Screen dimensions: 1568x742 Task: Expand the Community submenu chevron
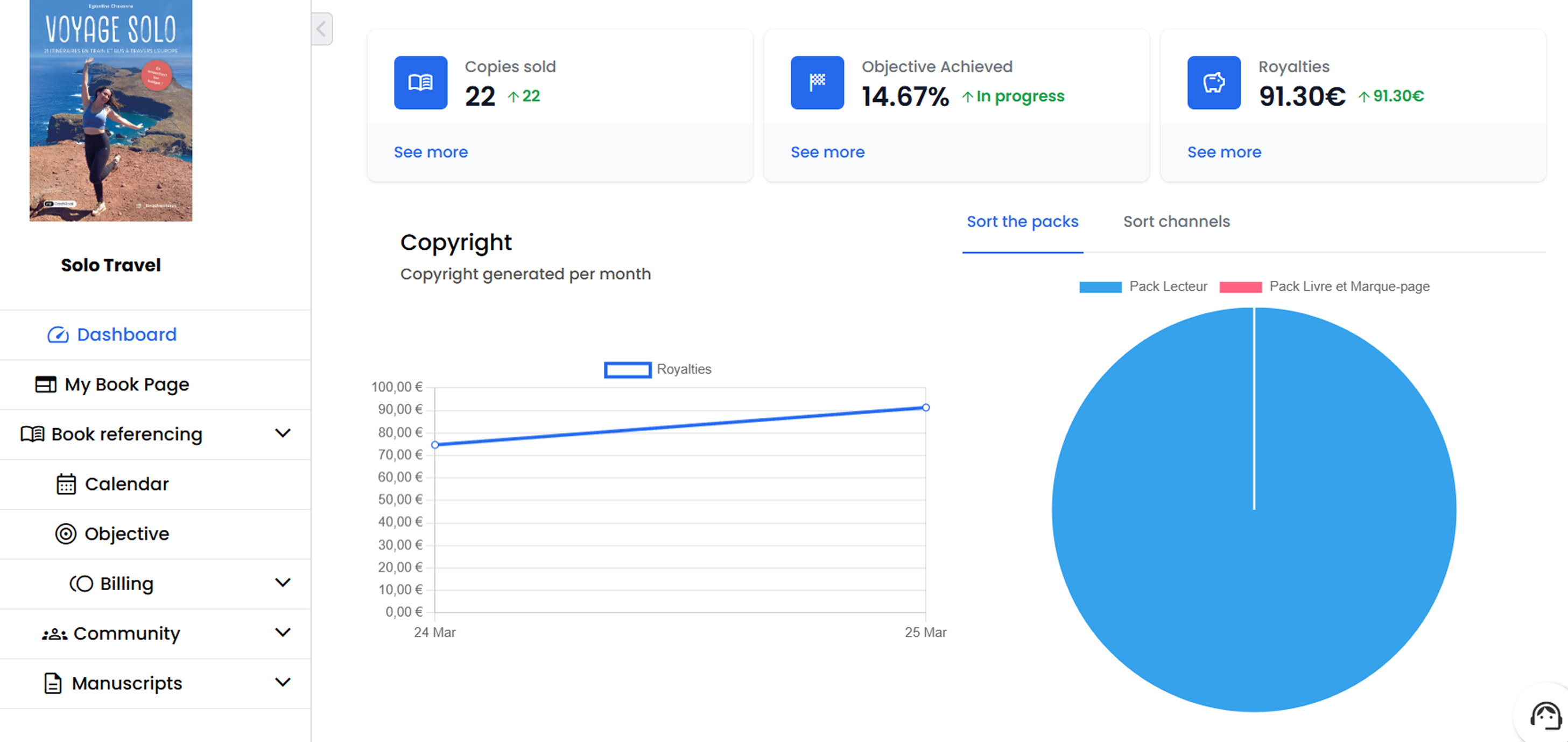coord(283,633)
